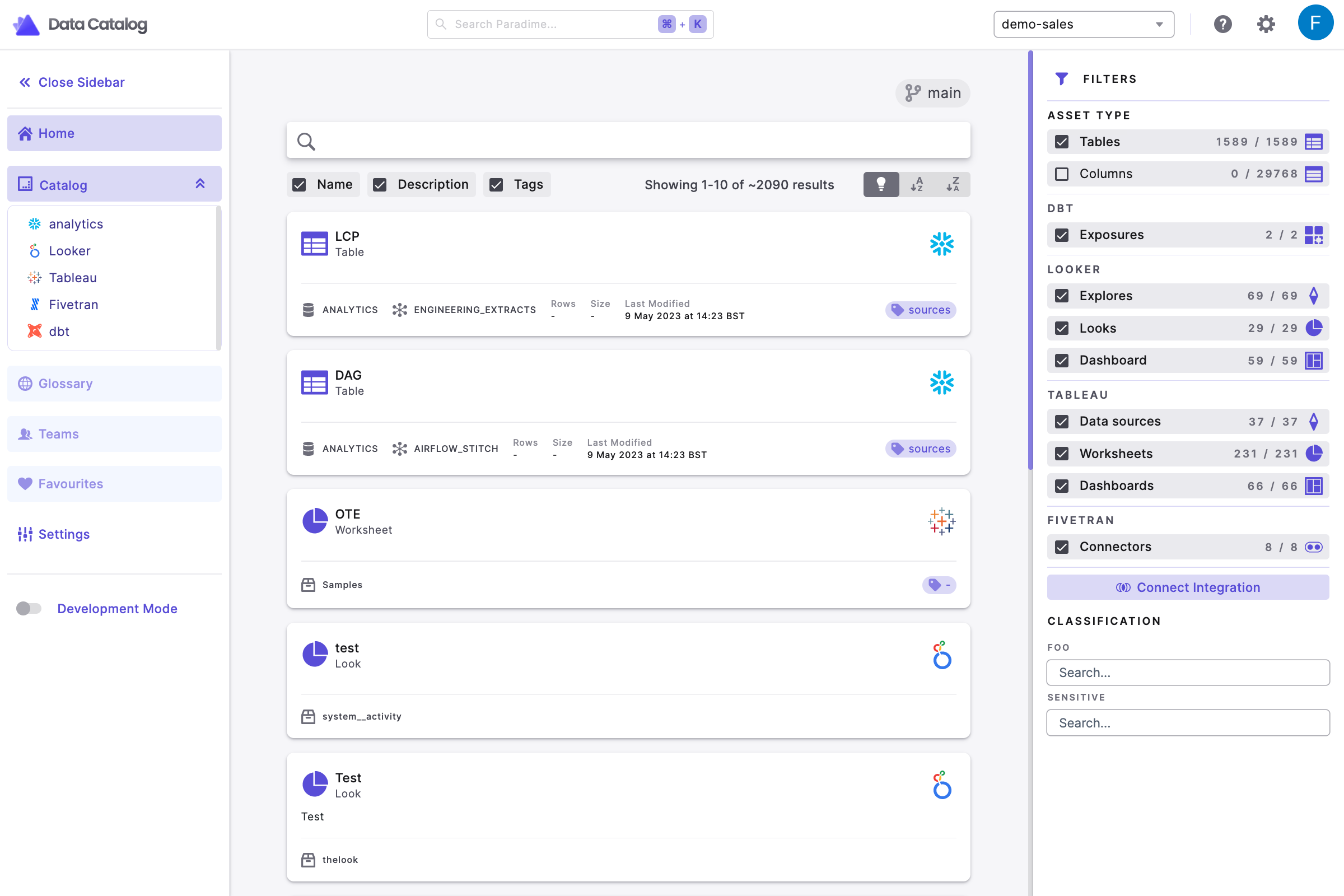Focus the SENSITIVE classification search field
The image size is (1344, 896).
click(x=1188, y=723)
